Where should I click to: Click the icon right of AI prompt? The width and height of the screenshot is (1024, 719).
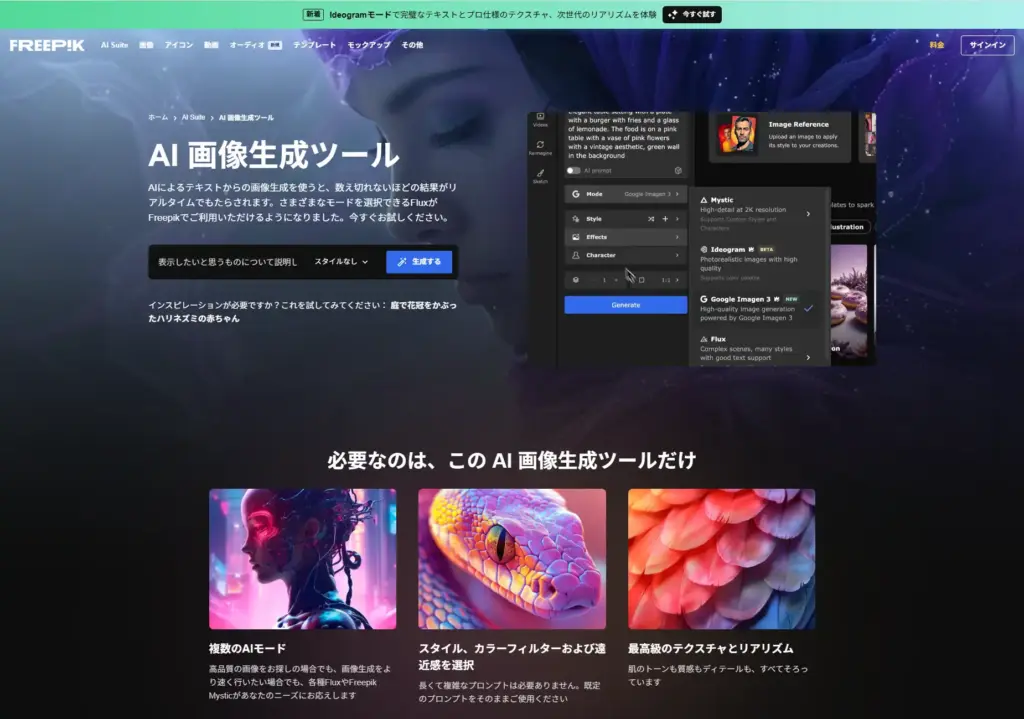pyautogui.click(x=678, y=170)
